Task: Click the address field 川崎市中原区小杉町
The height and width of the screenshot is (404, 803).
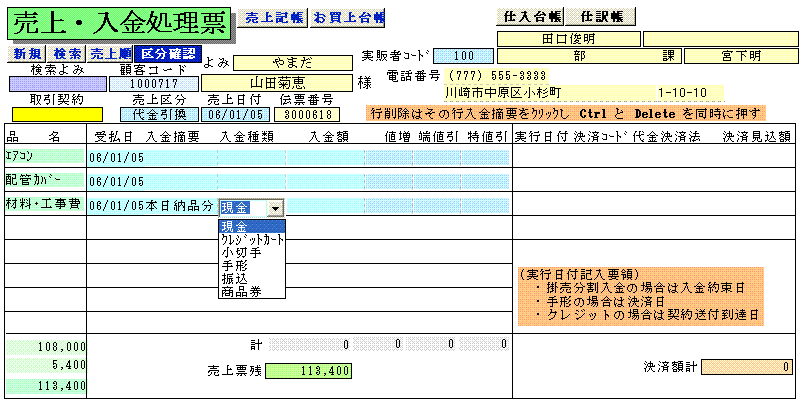Action: (x=550, y=93)
